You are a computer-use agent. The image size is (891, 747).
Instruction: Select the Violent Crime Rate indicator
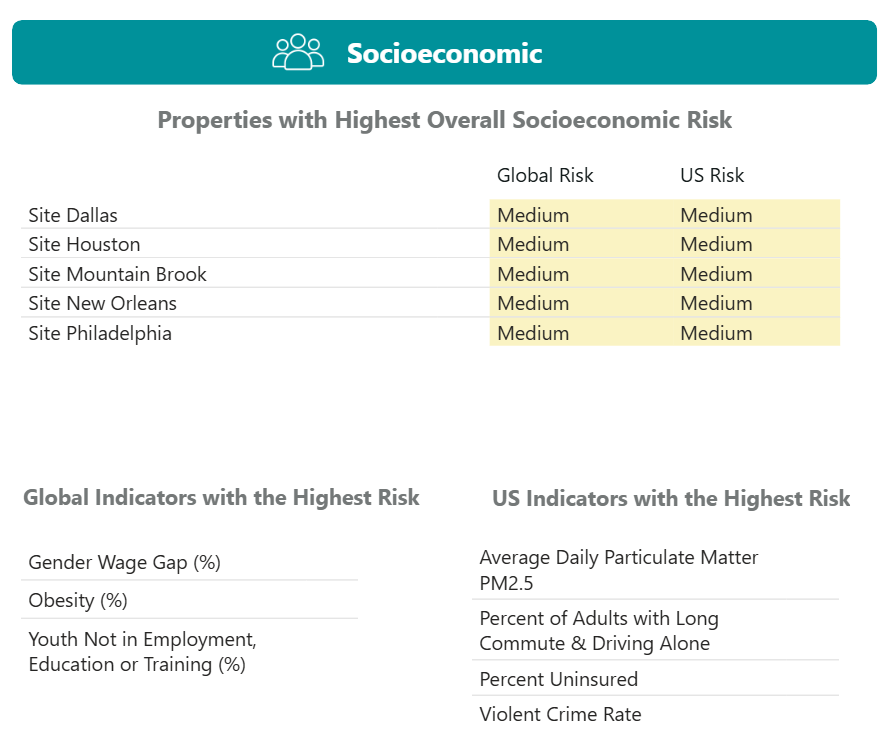(560, 714)
